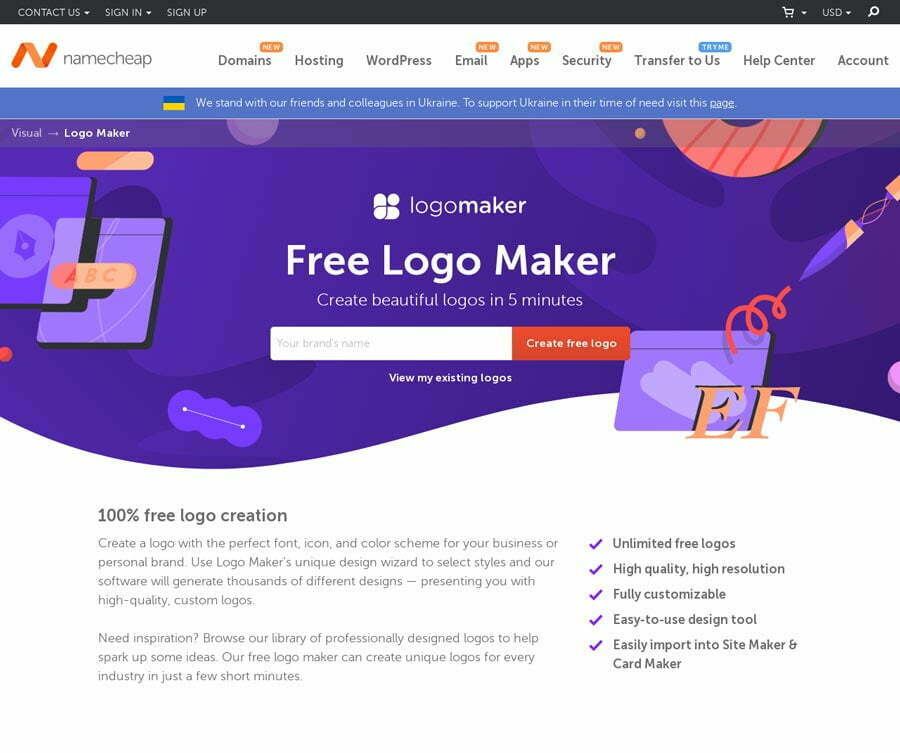Click the checkmark beside Unlimited free logos
The image size is (900, 753).
pyautogui.click(x=596, y=544)
